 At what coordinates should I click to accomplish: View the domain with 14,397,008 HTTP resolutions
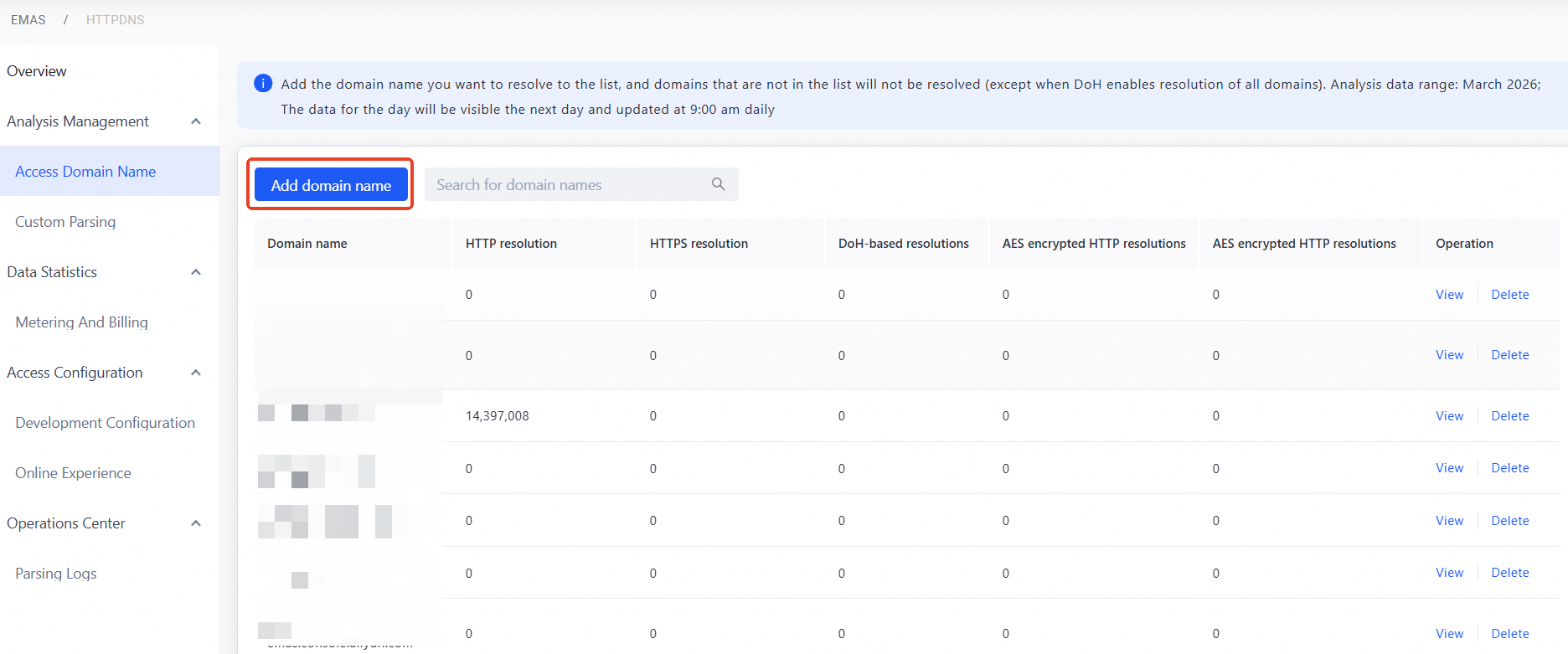1449,416
